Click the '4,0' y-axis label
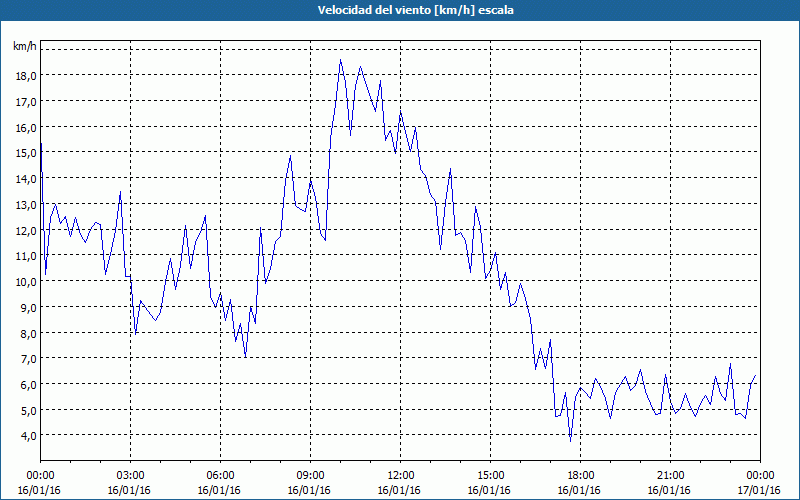This screenshot has width=800, height=500. point(29,436)
